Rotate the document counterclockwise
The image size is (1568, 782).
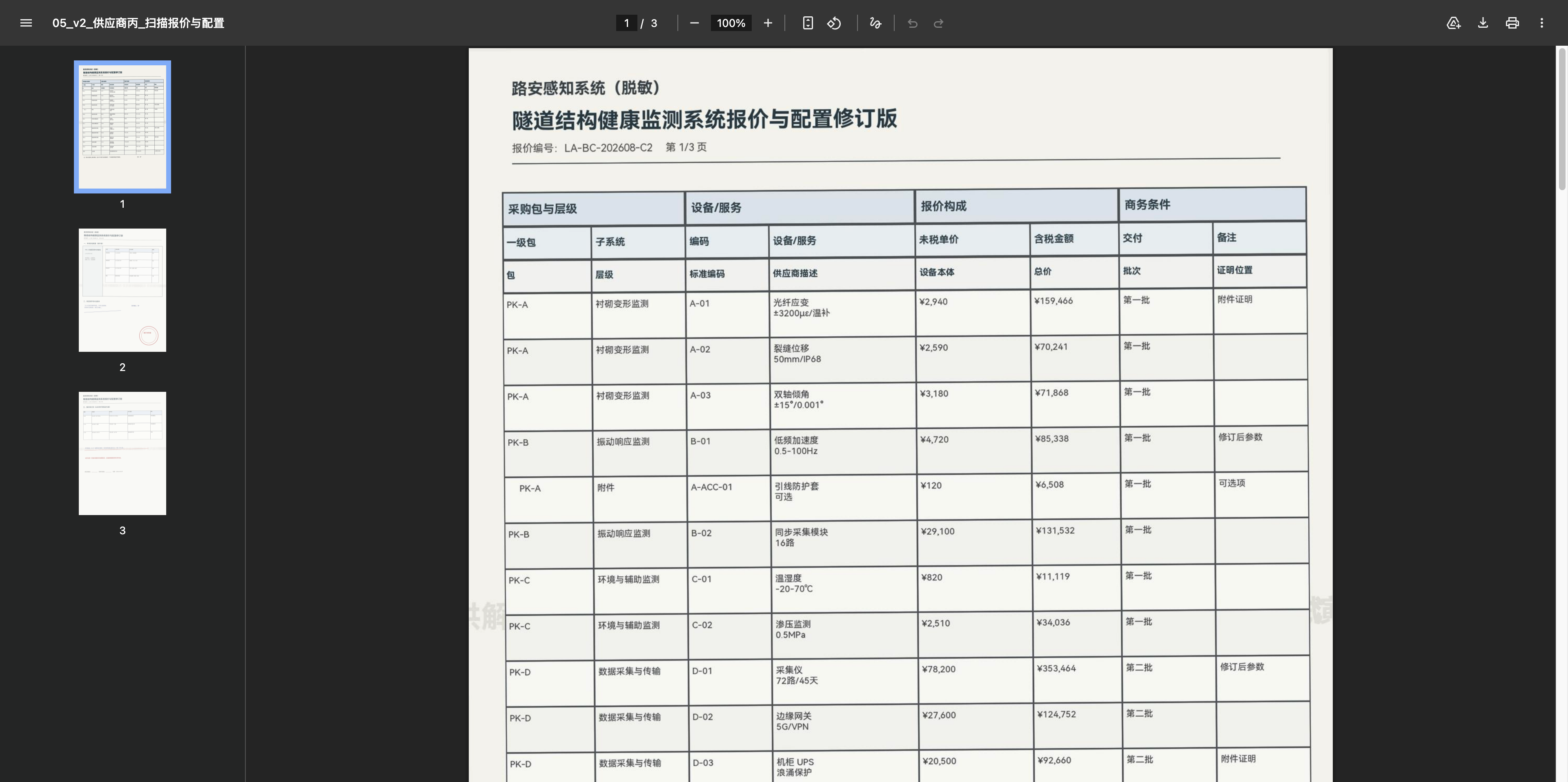click(x=835, y=23)
